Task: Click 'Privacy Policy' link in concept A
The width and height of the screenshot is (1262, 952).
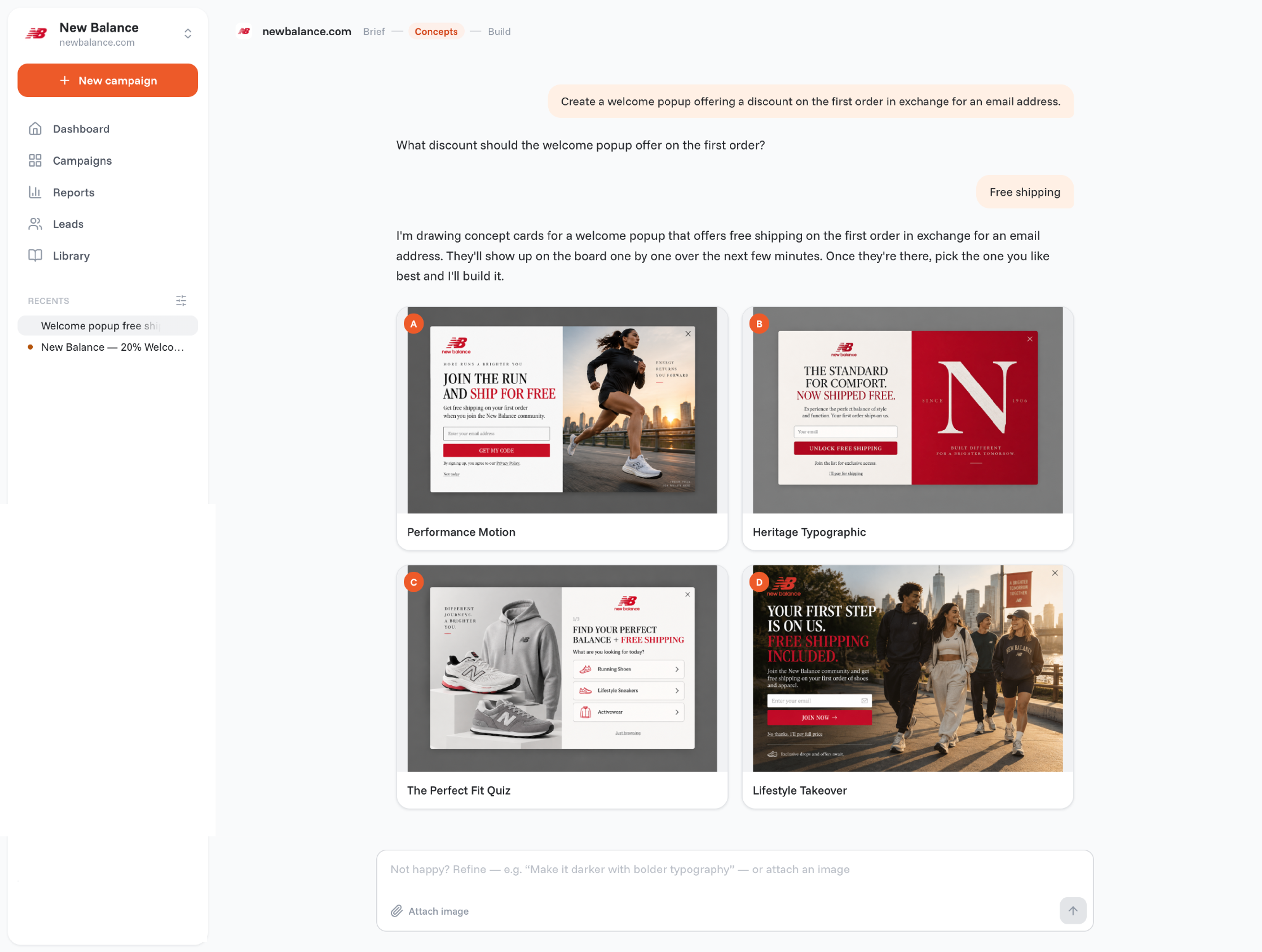Action: pos(508,464)
